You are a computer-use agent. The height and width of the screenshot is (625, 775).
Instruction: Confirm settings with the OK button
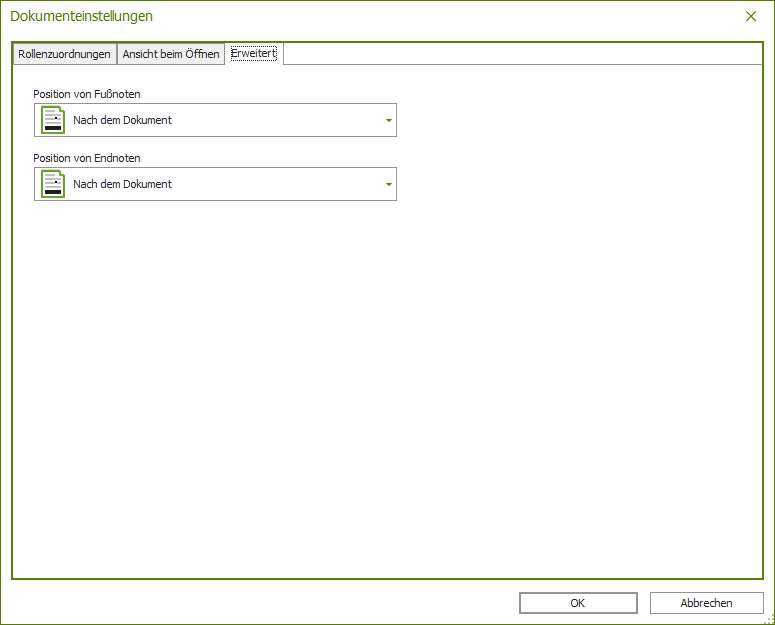(578, 603)
